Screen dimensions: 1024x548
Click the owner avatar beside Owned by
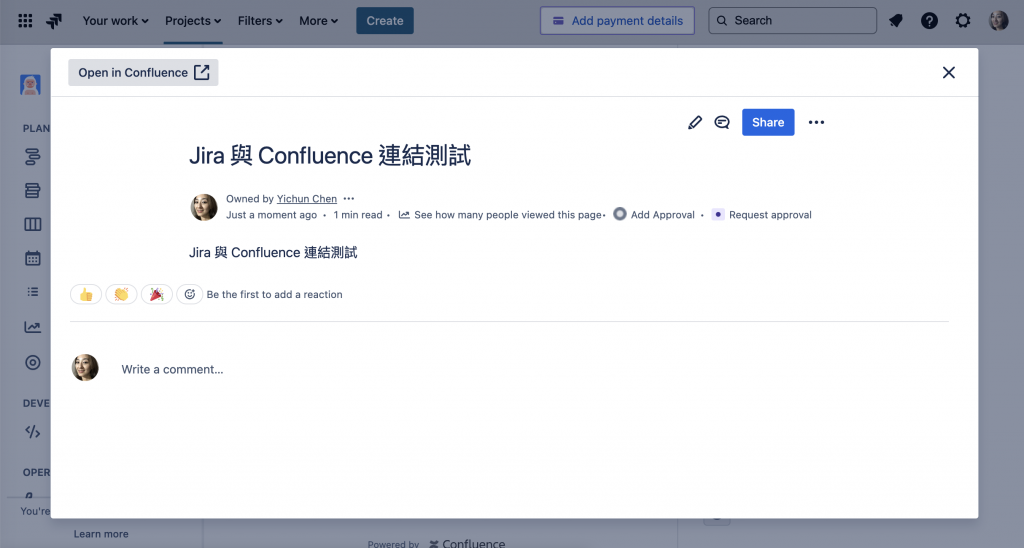(204, 207)
